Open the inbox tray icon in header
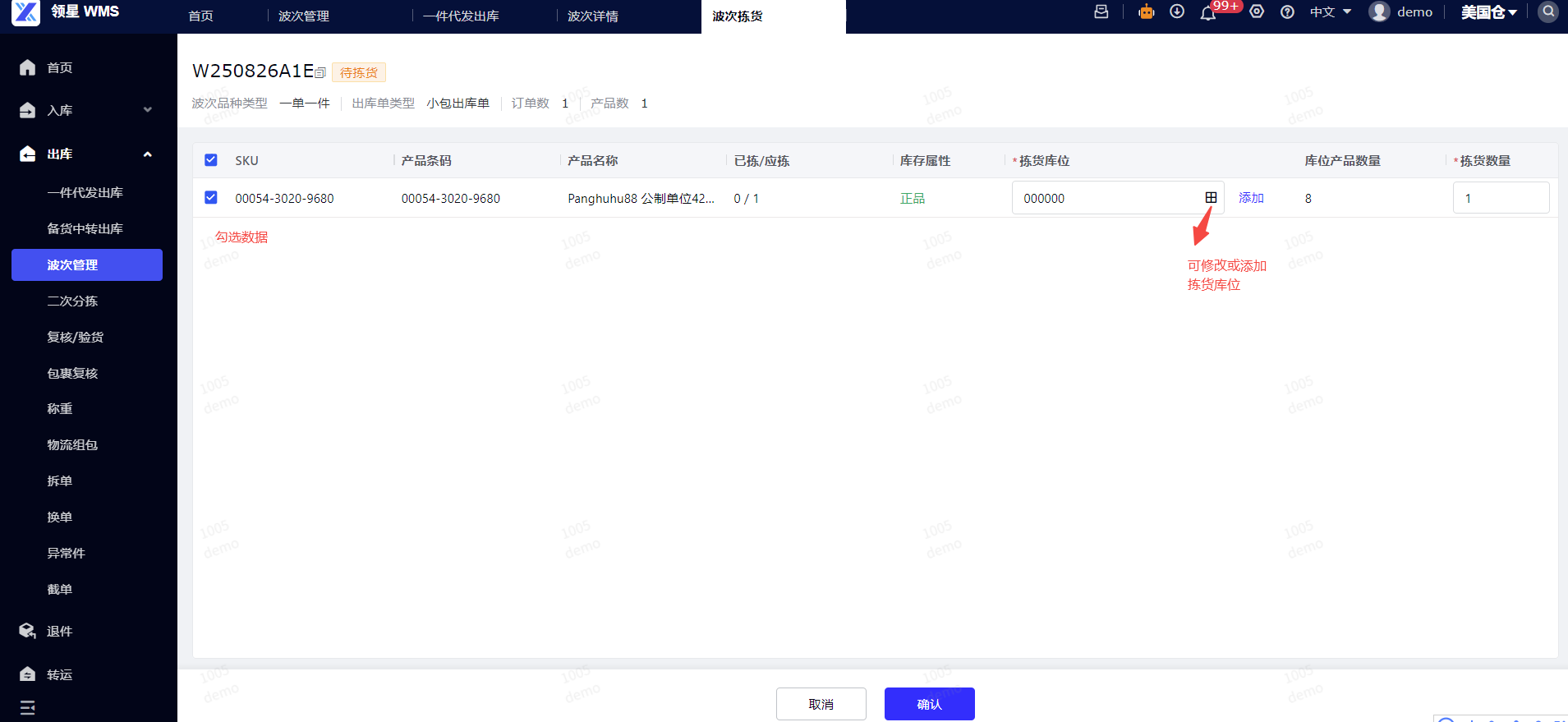The width and height of the screenshot is (1568, 722). click(1101, 11)
